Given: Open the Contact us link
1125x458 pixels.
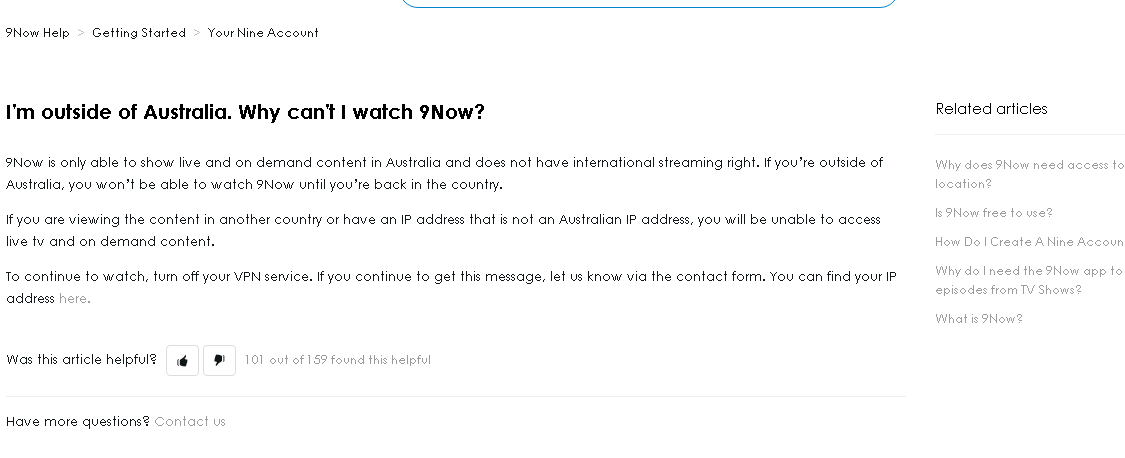Looking at the screenshot, I should tap(190, 421).
